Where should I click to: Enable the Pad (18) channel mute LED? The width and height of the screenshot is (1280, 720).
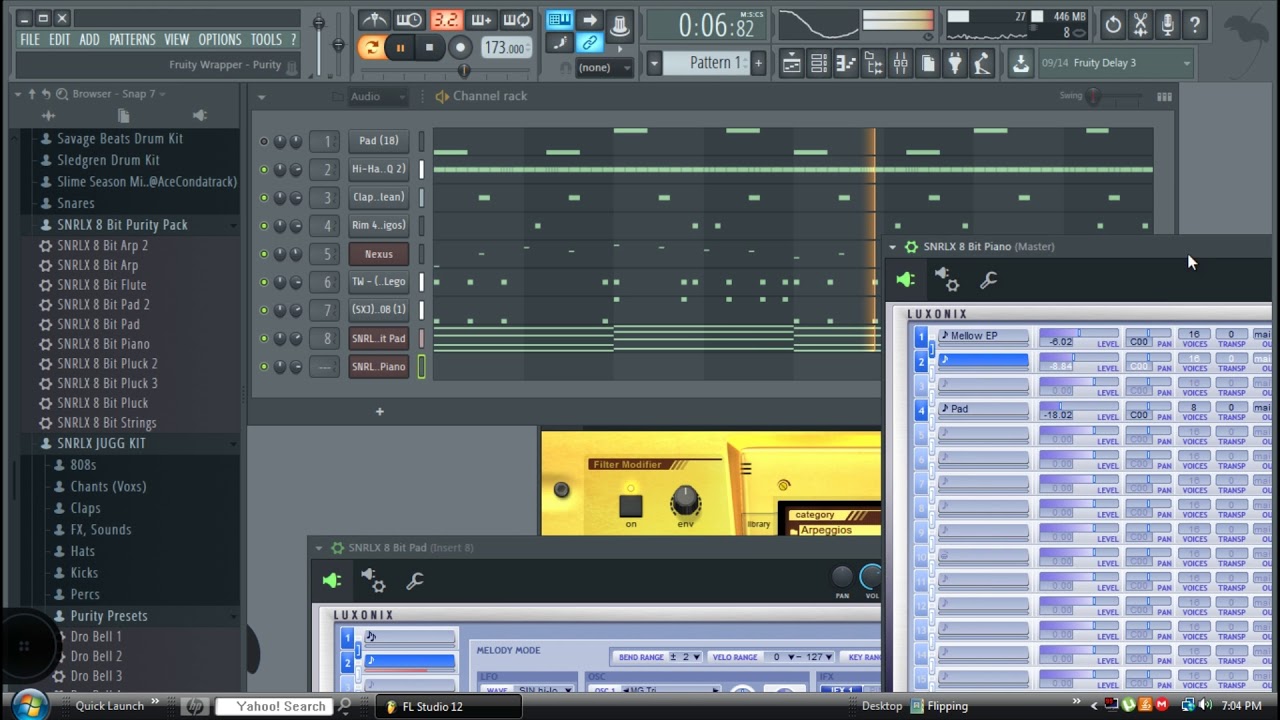(264, 142)
